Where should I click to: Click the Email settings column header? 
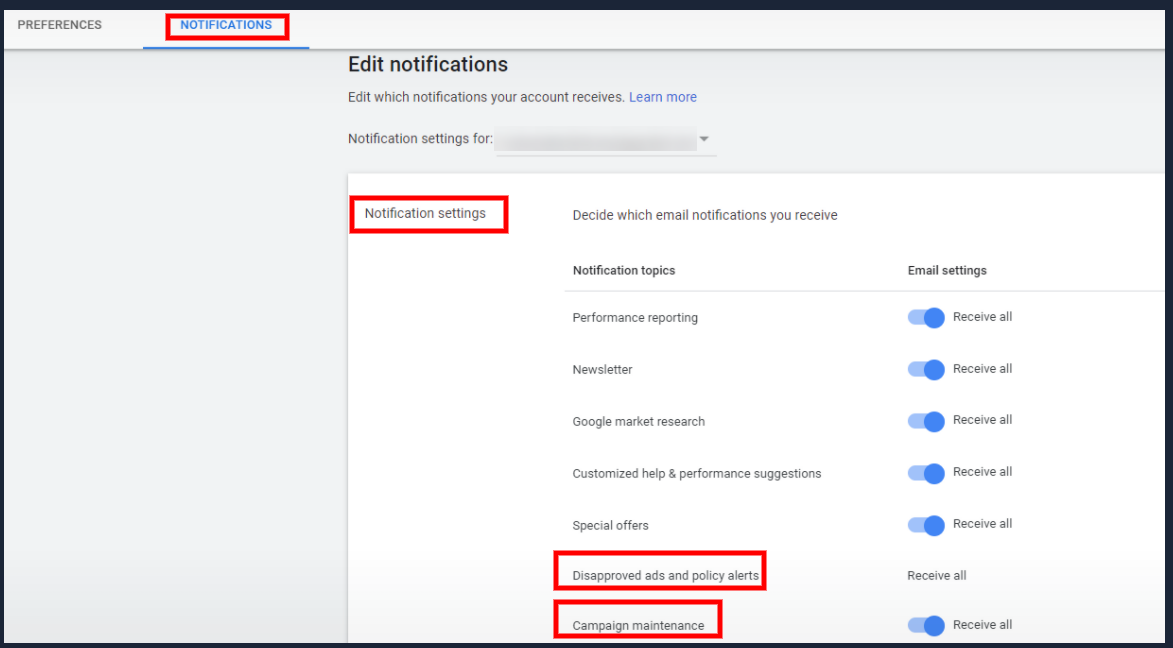point(947,270)
